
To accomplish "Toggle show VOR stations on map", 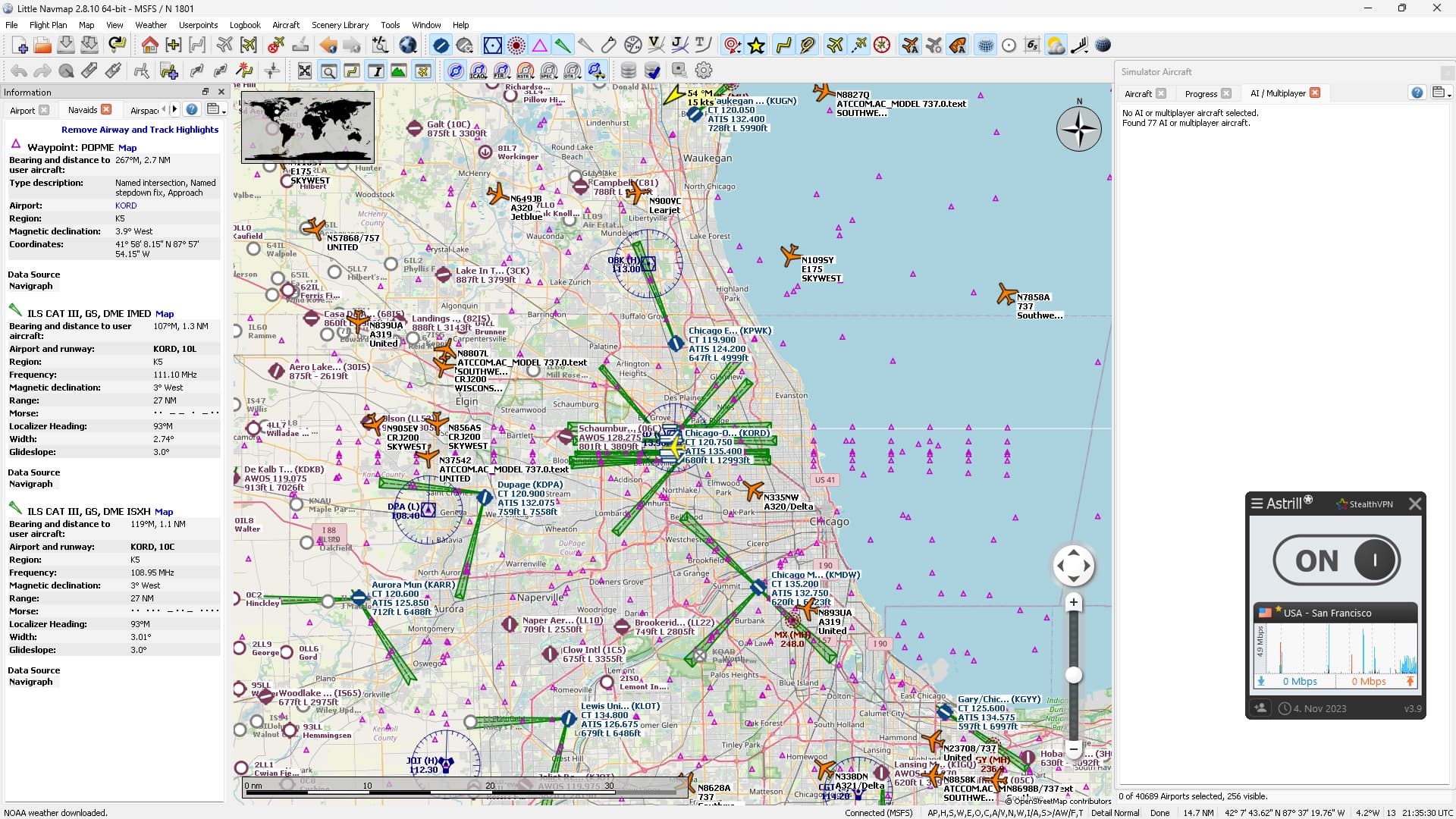I will (492, 45).
